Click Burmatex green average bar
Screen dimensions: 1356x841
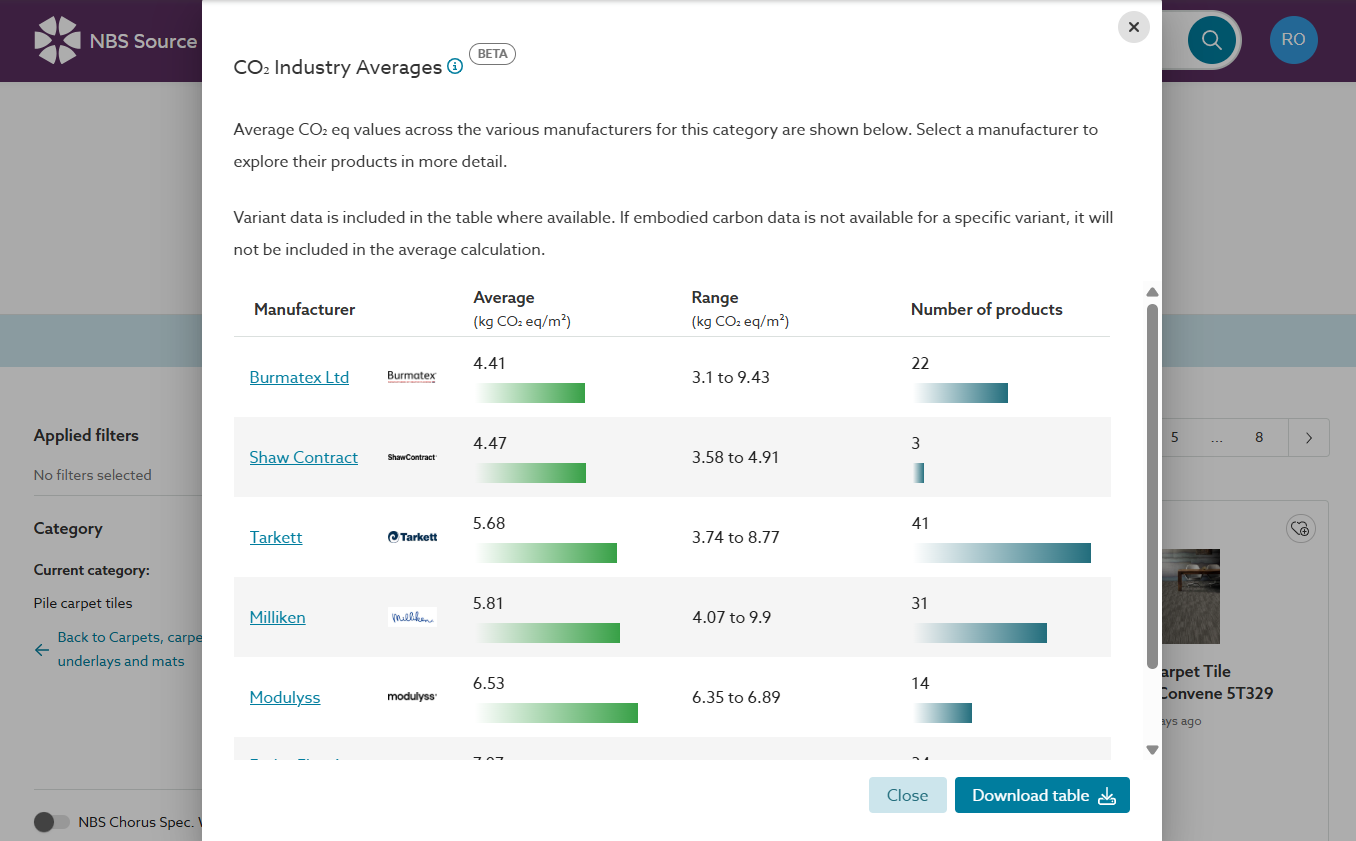tap(529, 393)
